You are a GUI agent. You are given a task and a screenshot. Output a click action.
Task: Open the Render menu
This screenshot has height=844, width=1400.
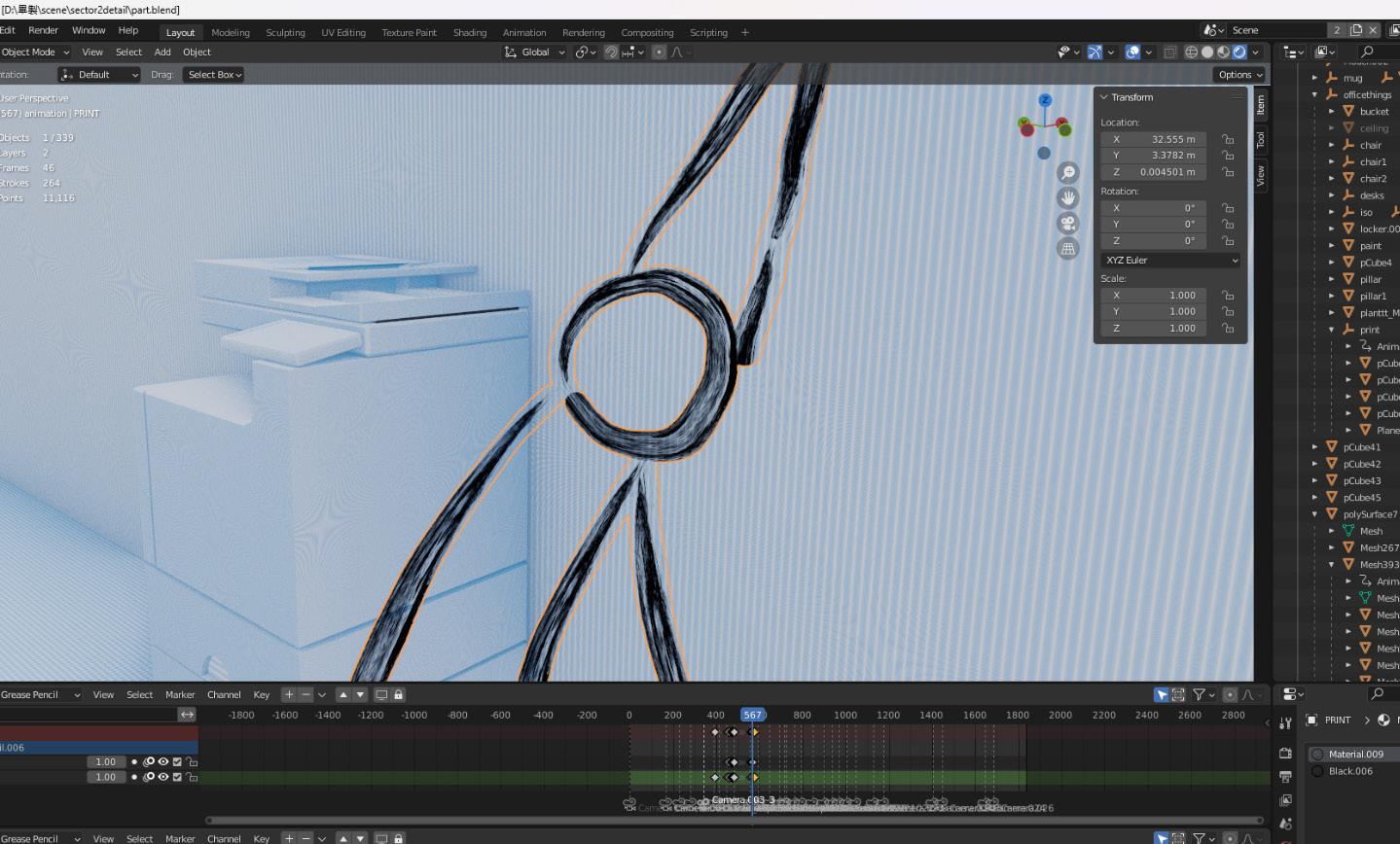(43, 31)
